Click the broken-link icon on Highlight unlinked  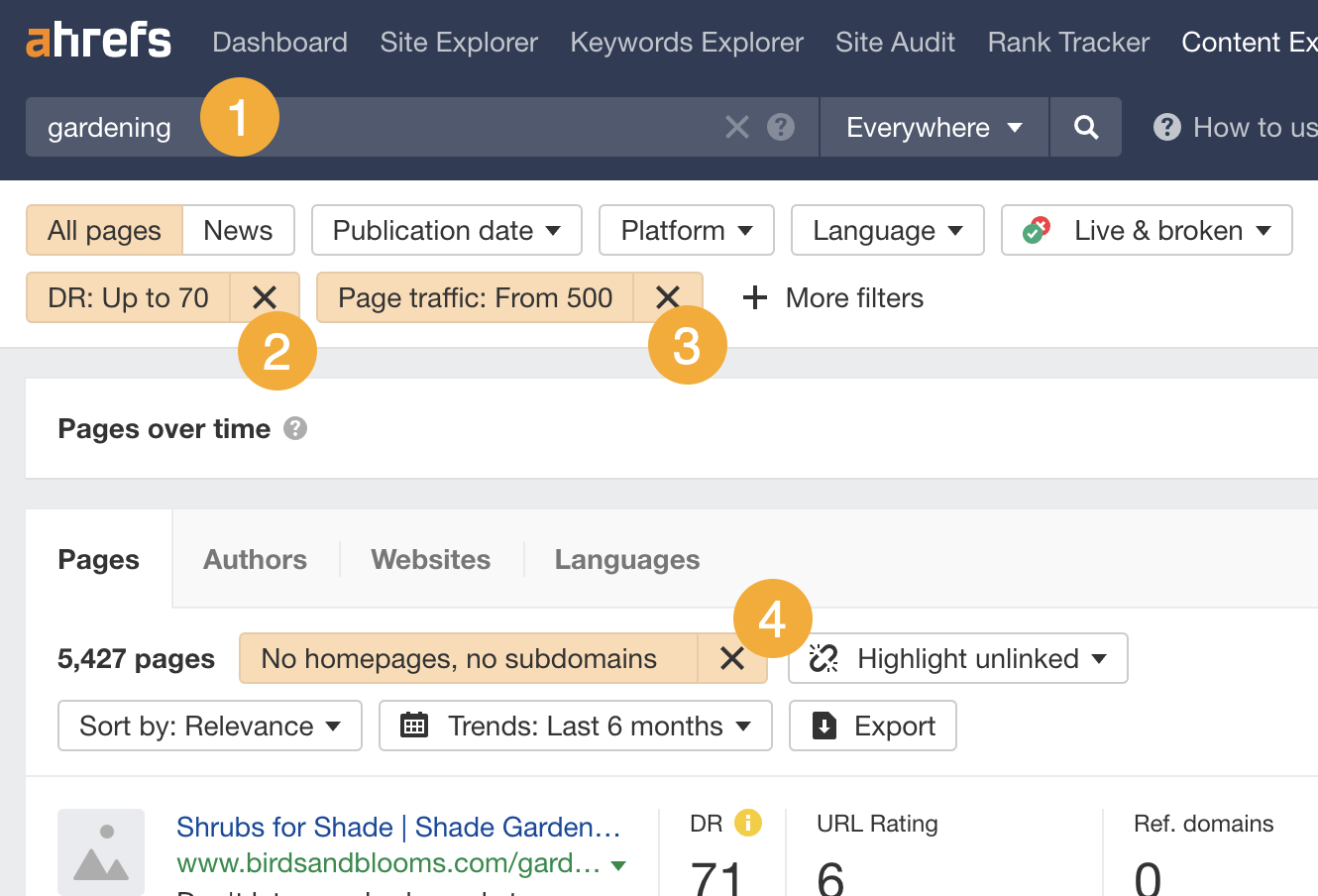pos(823,658)
